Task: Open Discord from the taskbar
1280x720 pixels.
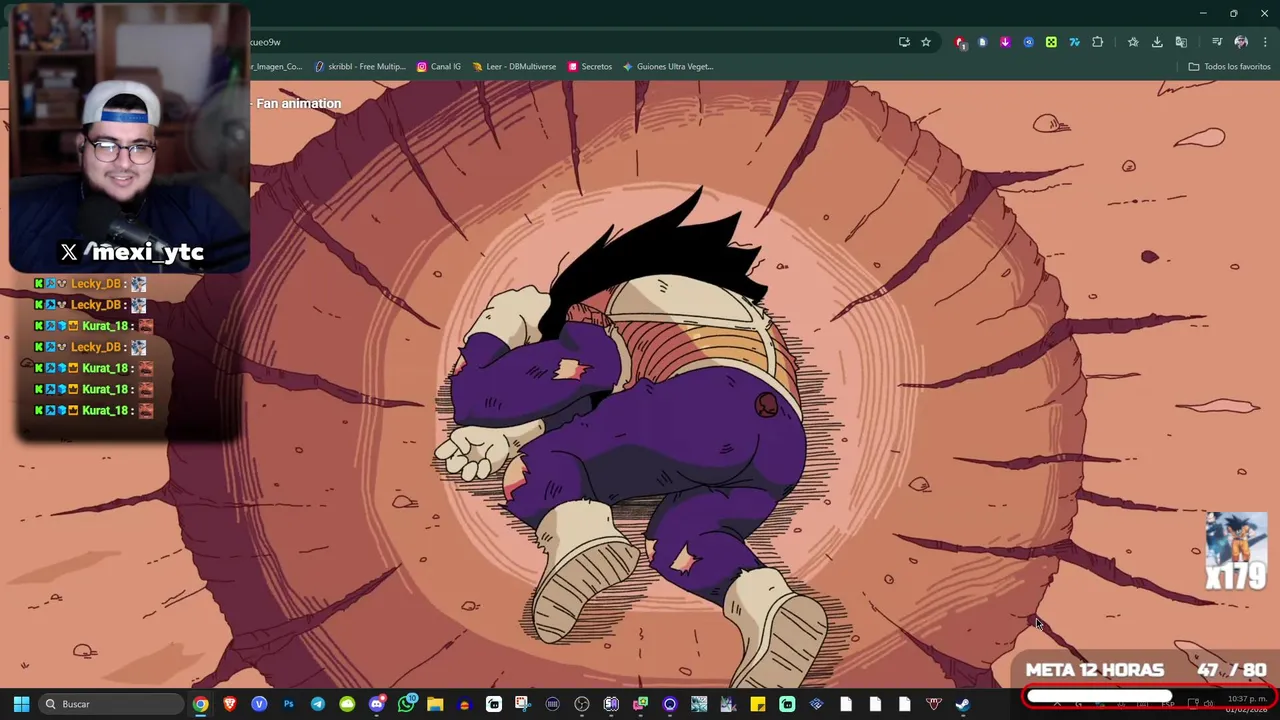Action: pyautogui.click(x=376, y=704)
